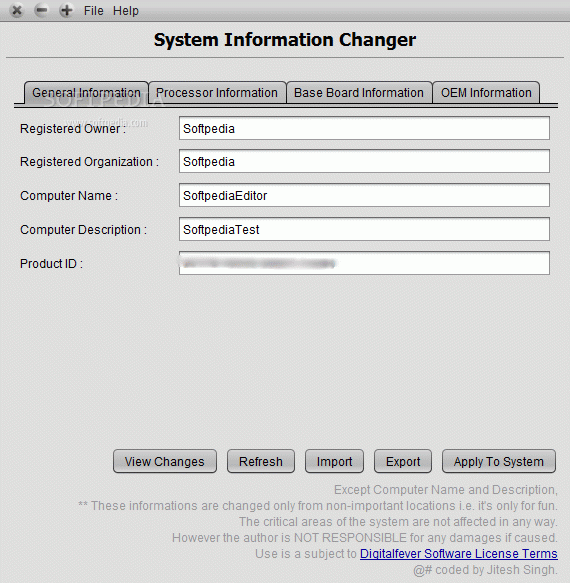Click 'The critical areas of the system' line

(x=398, y=522)
